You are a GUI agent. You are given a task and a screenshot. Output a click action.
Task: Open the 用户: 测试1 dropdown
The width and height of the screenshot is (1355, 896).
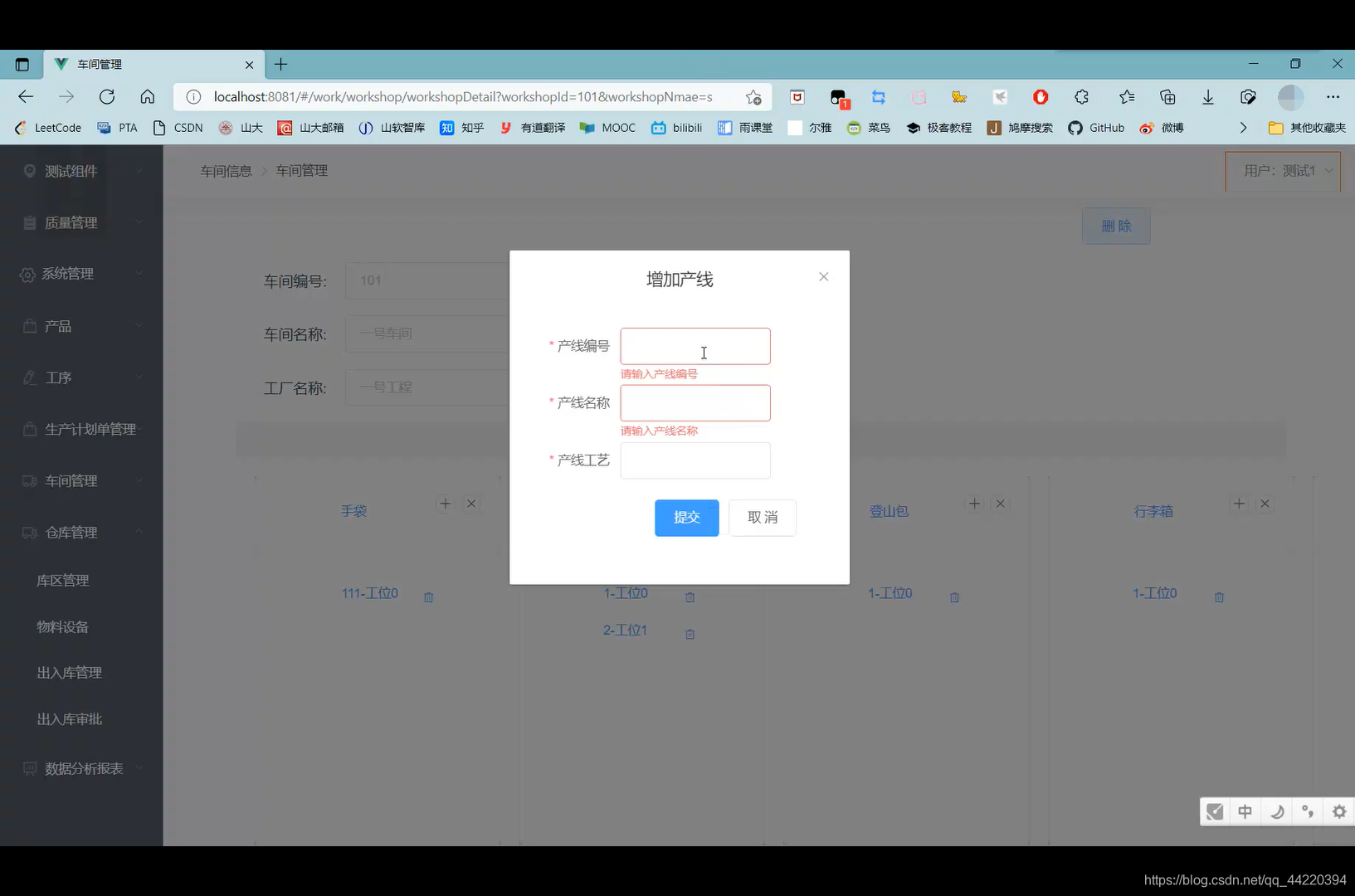click(1283, 171)
